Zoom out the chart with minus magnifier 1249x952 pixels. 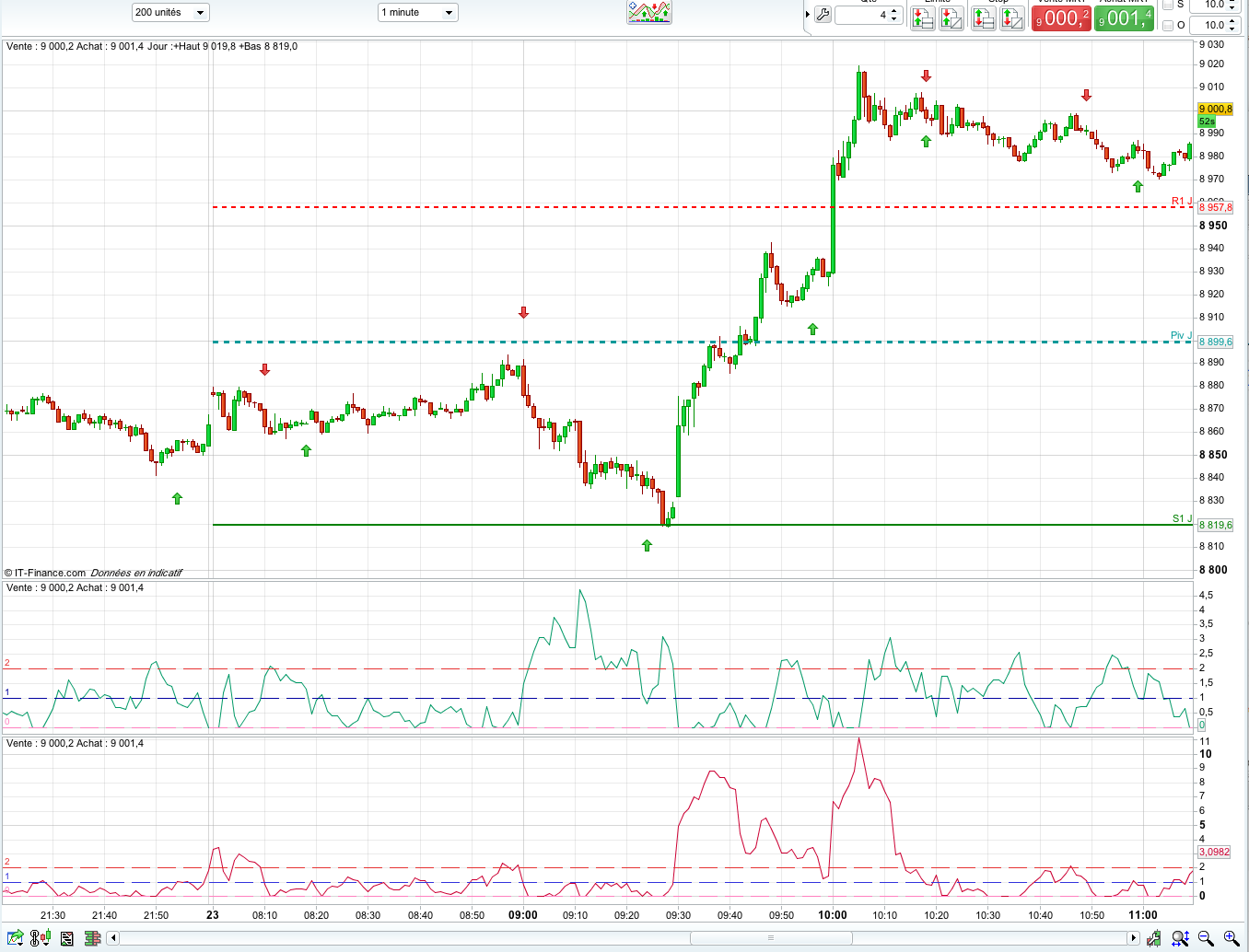[1206, 938]
